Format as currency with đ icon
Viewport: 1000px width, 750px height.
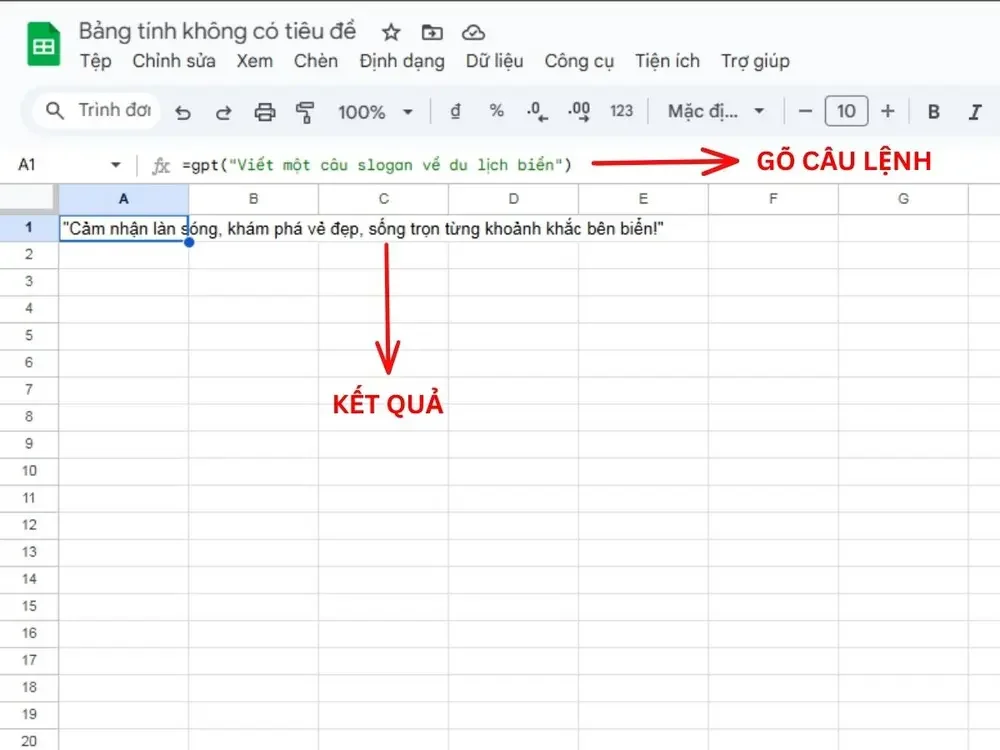tap(455, 112)
